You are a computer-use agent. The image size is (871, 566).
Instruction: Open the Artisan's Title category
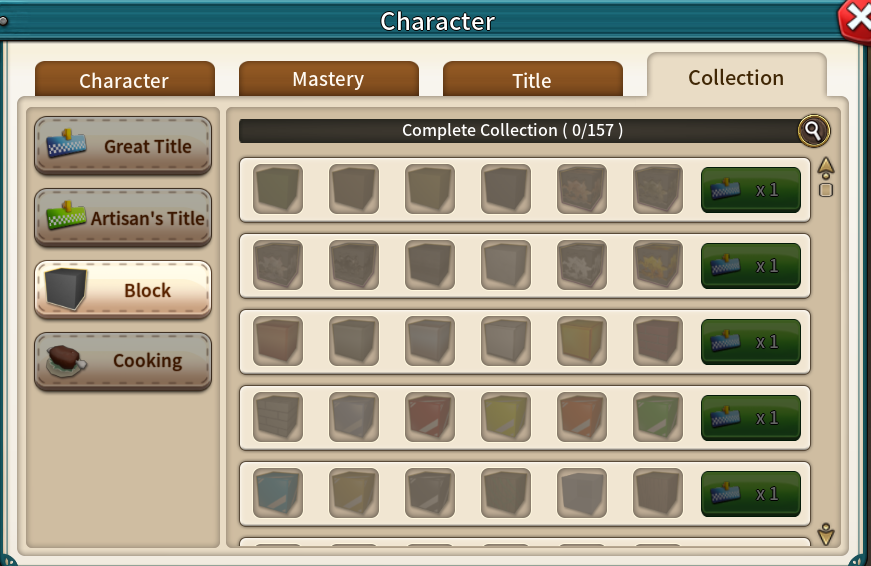click(123, 217)
